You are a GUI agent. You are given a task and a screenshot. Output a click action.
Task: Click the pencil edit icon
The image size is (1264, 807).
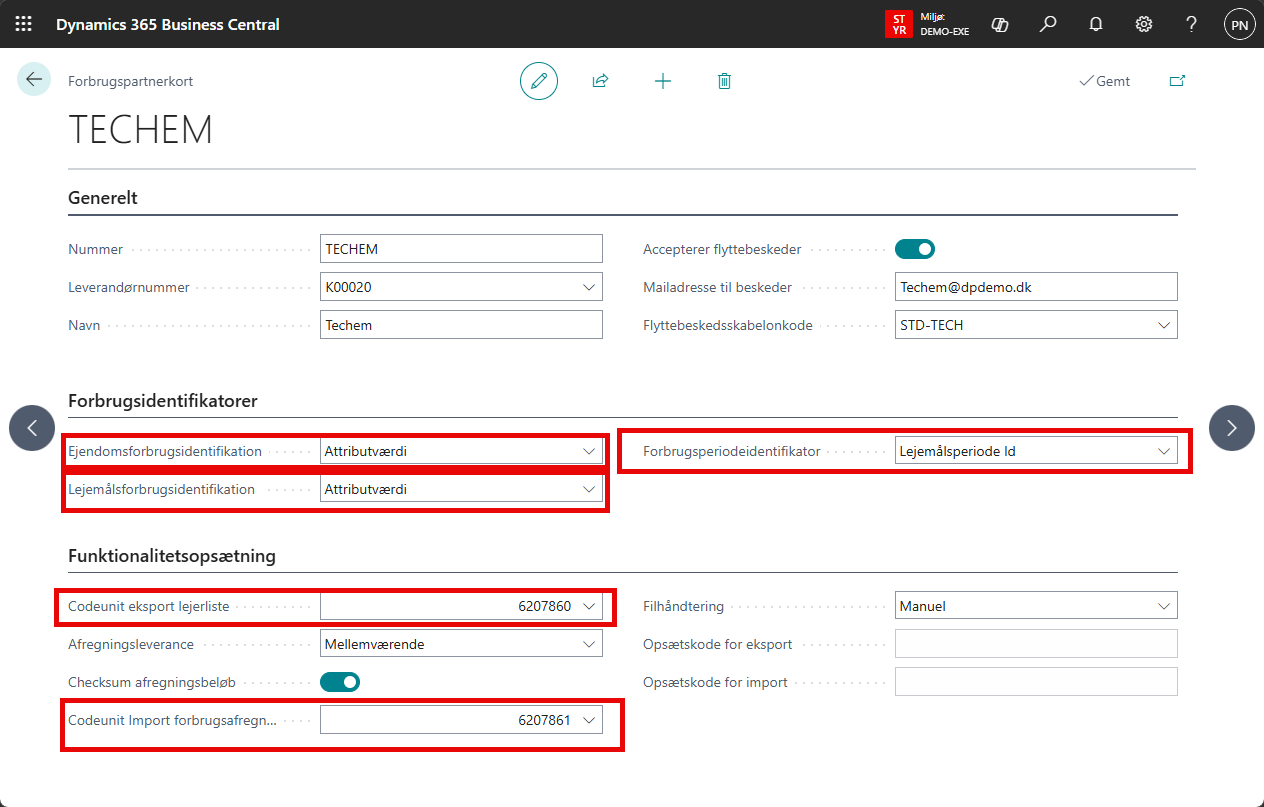pos(539,81)
